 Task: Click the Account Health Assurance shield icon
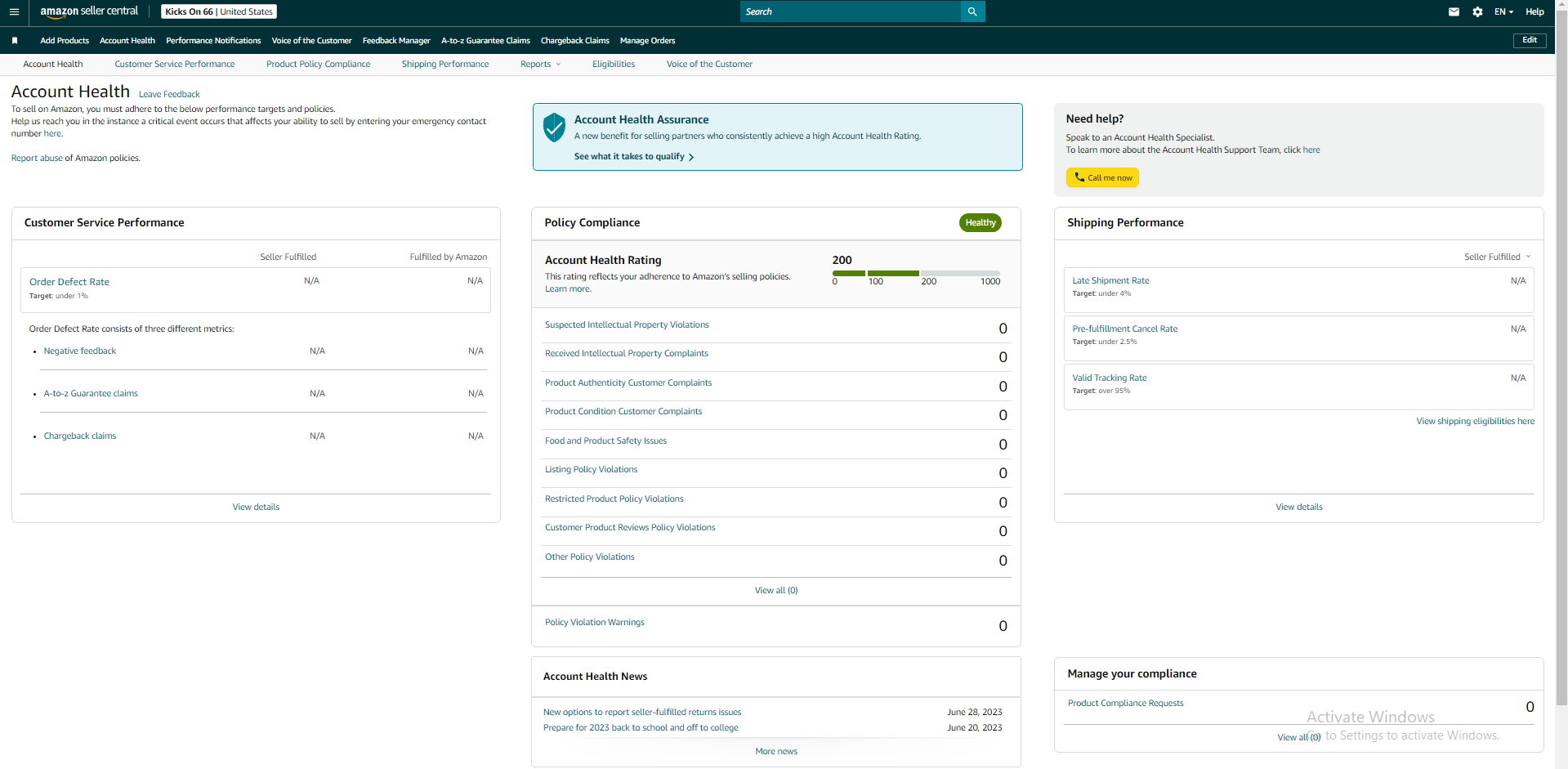click(x=554, y=127)
